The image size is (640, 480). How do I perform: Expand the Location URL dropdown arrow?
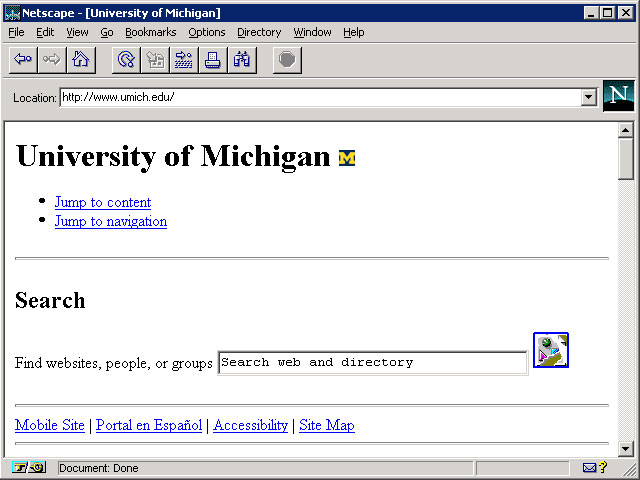coord(588,98)
